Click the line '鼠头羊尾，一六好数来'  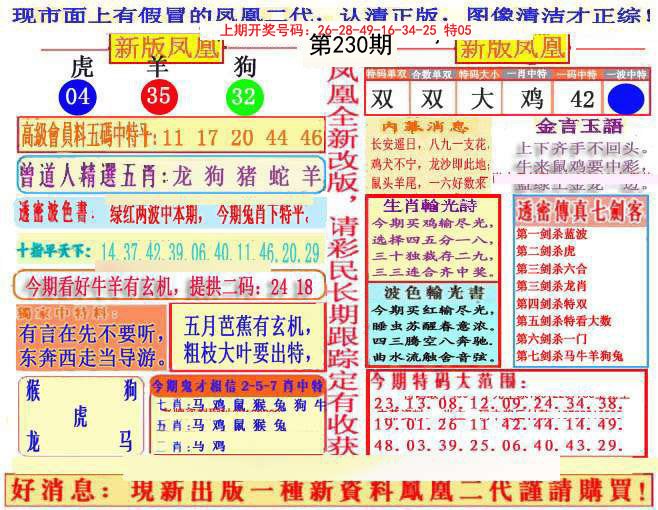[428, 183]
